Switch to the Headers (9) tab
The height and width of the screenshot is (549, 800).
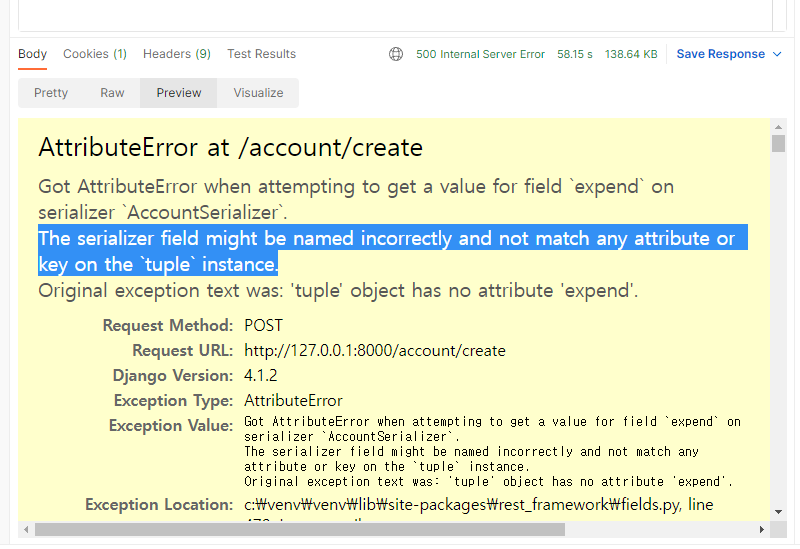[x=177, y=54]
